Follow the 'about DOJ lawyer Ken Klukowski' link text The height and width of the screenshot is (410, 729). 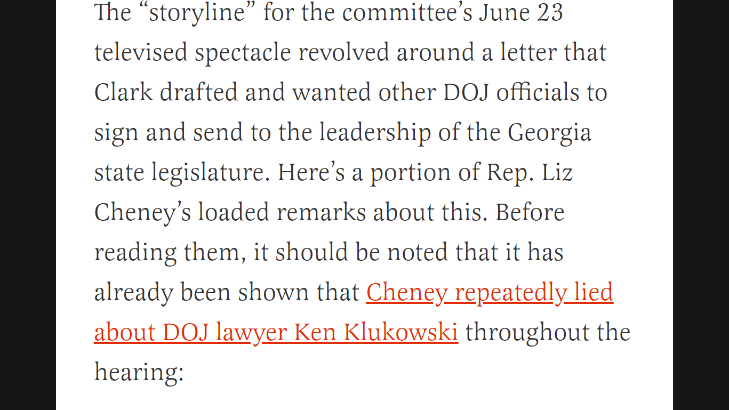click(276, 333)
